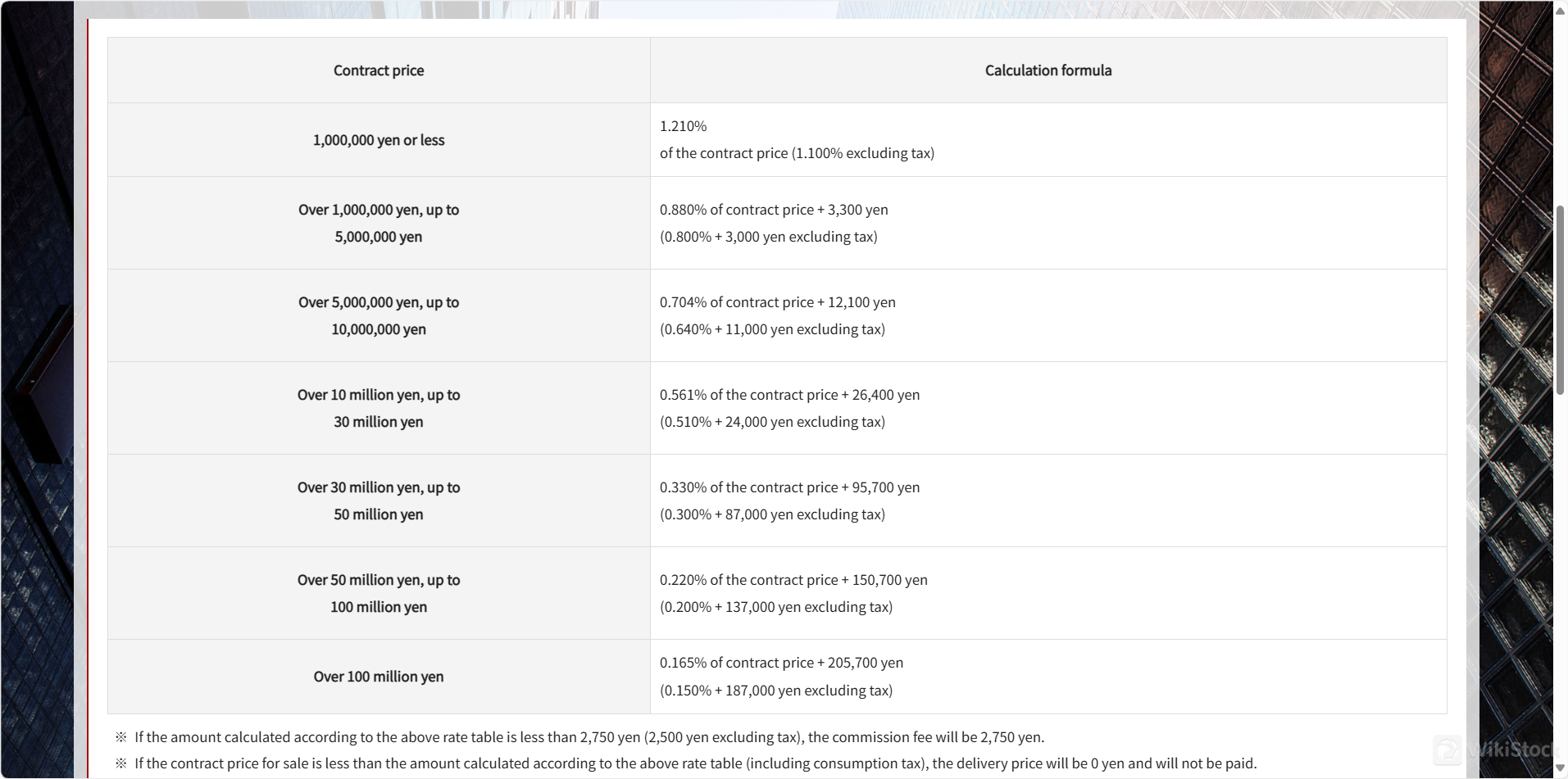Click the 0.561% formula text

(789, 394)
